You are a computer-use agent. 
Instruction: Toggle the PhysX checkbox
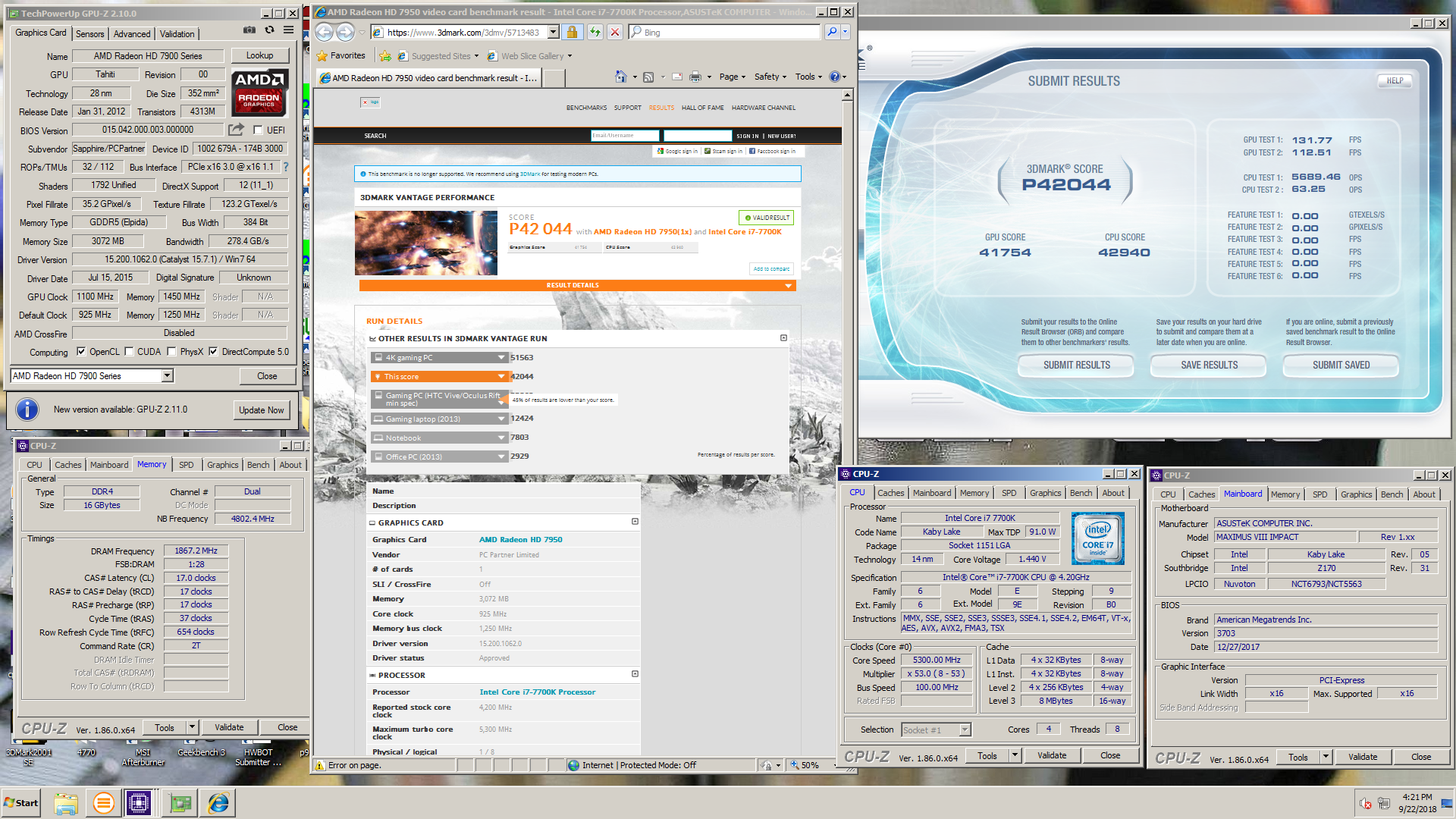pos(172,351)
